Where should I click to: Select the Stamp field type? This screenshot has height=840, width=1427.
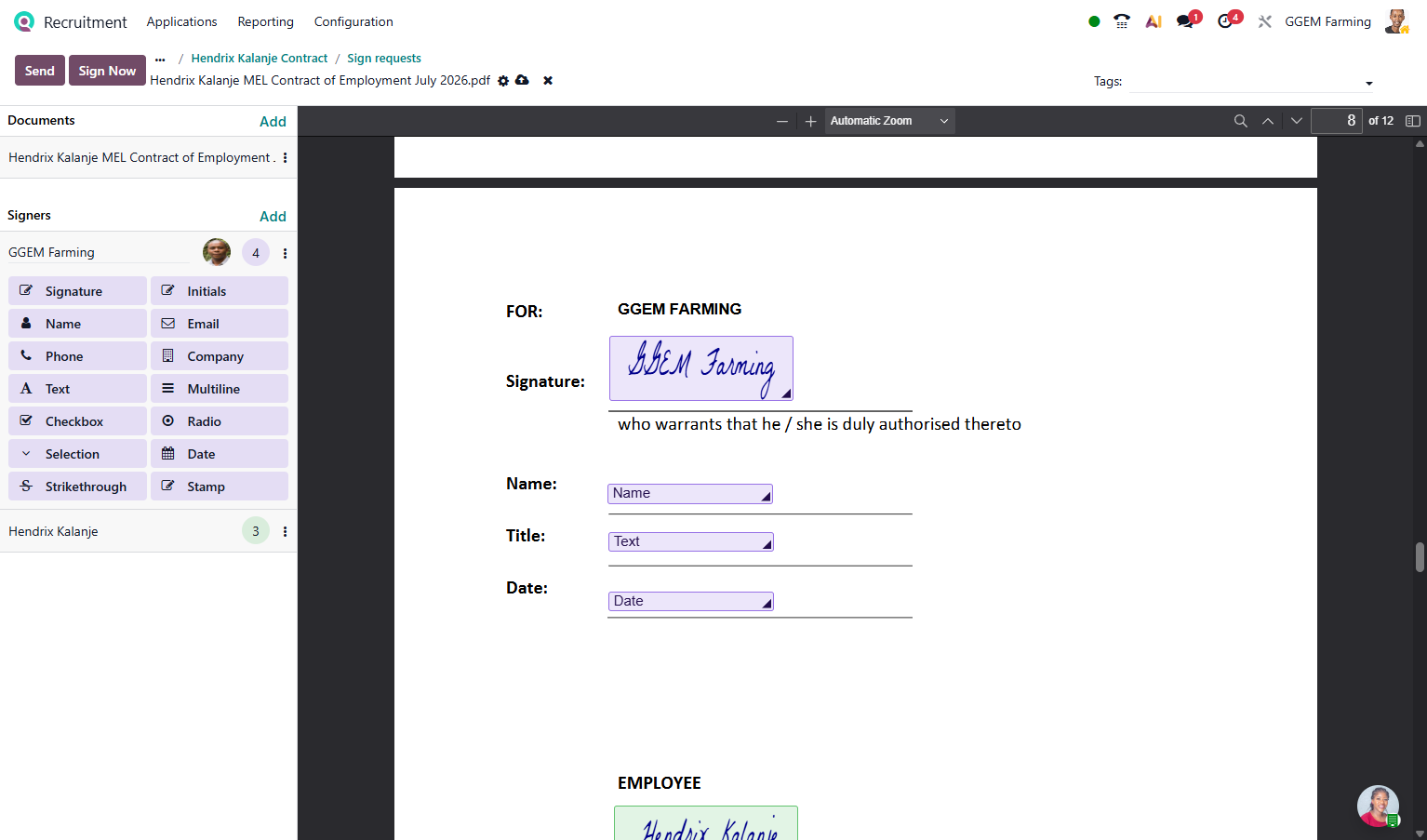(220, 487)
